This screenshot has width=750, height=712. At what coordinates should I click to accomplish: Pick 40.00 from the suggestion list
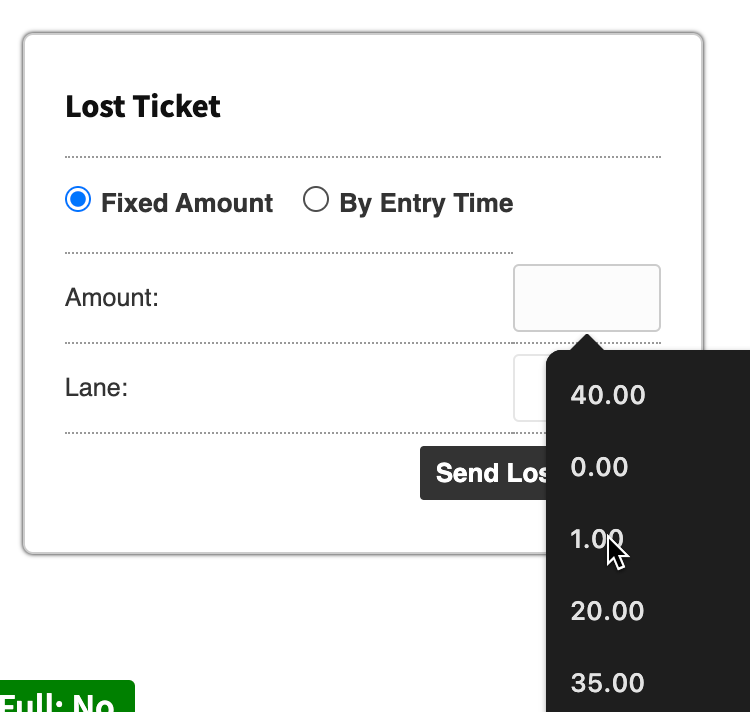click(608, 395)
